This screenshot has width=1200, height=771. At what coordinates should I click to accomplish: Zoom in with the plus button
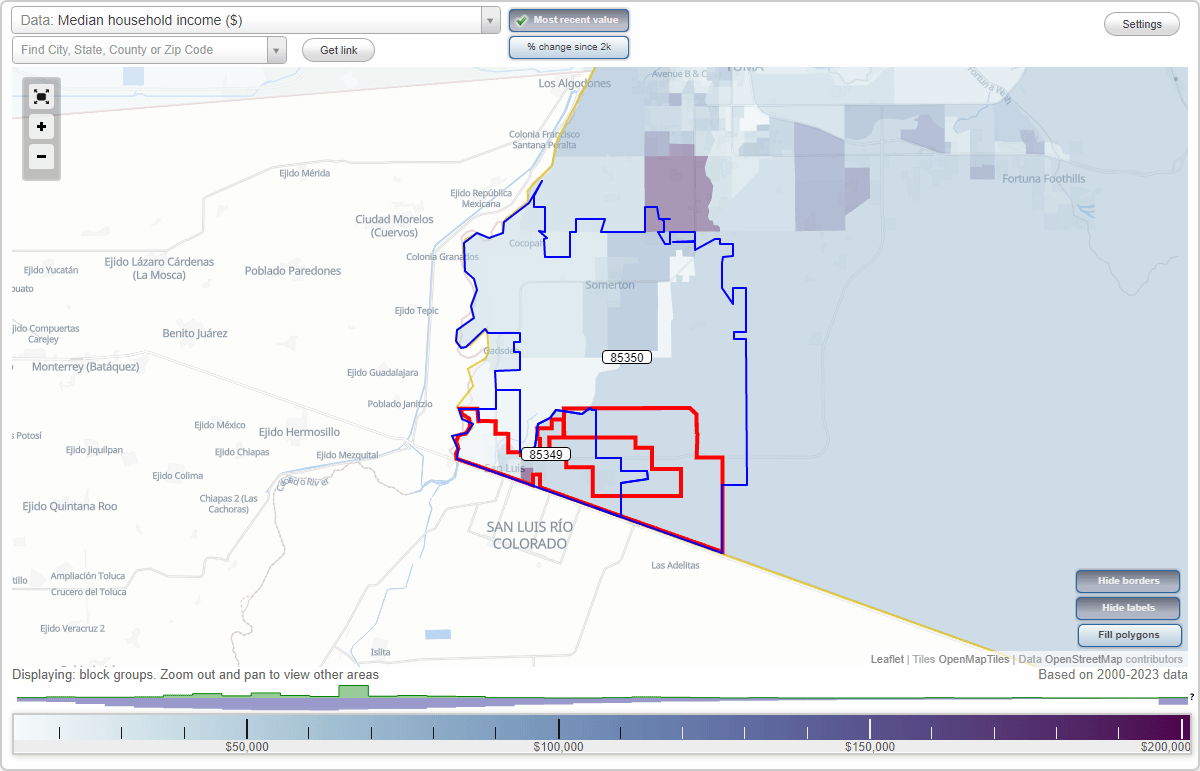coord(41,127)
